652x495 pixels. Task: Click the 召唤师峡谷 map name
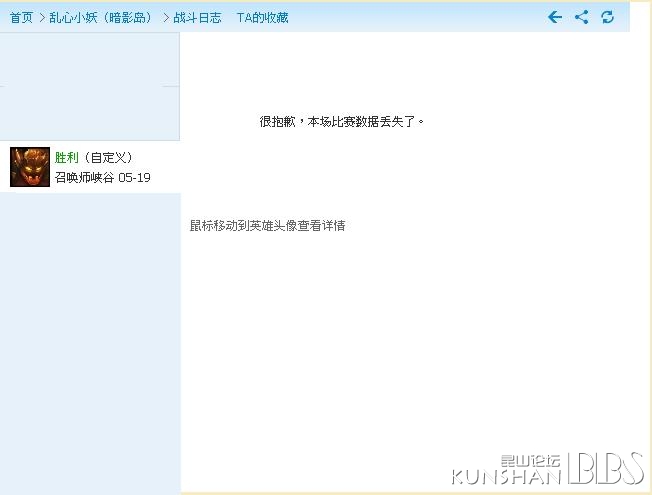click(x=84, y=178)
